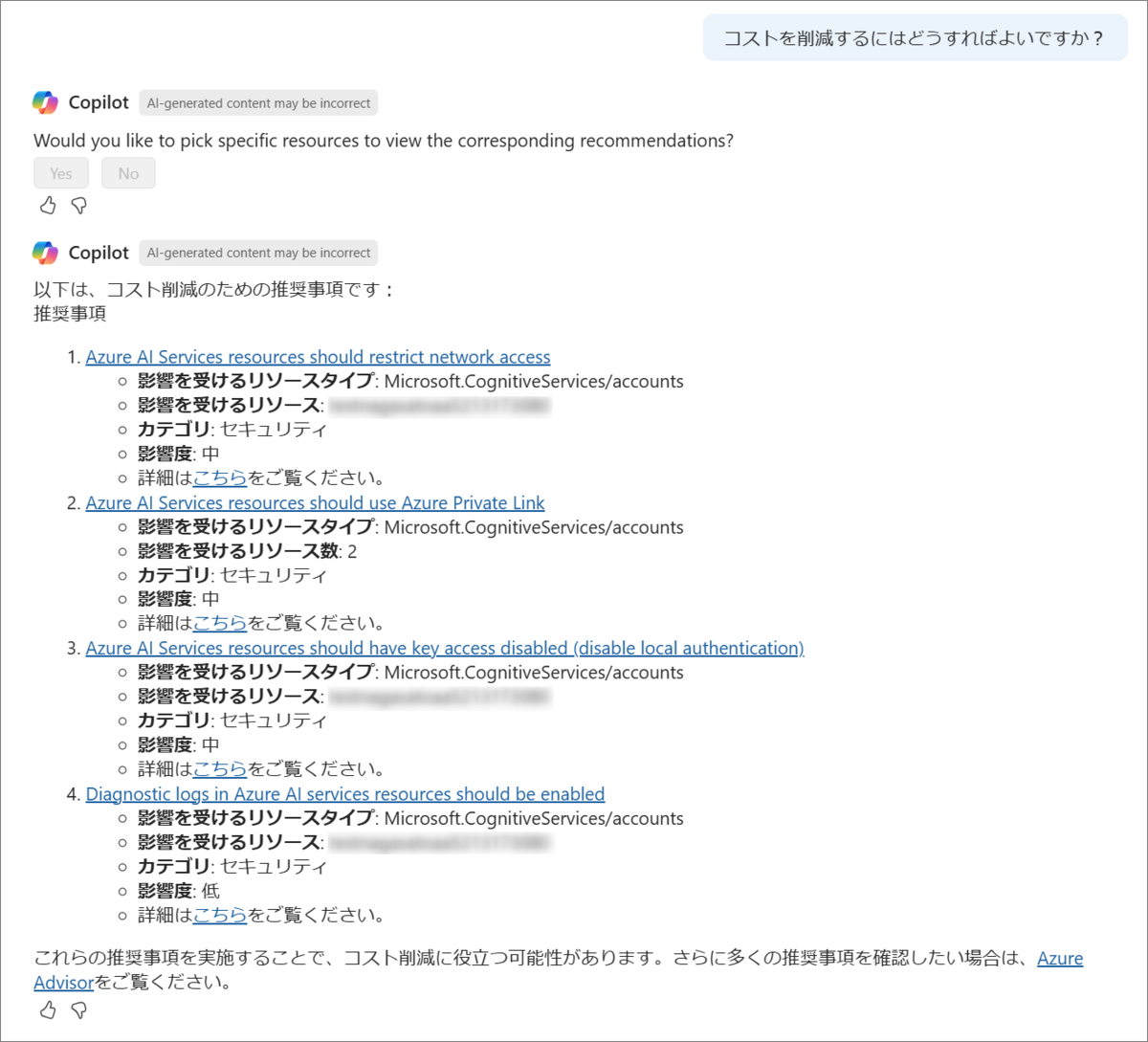Click blurred resource name under recommendation 1
The height and width of the screenshot is (1042, 1148).
[440, 406]
